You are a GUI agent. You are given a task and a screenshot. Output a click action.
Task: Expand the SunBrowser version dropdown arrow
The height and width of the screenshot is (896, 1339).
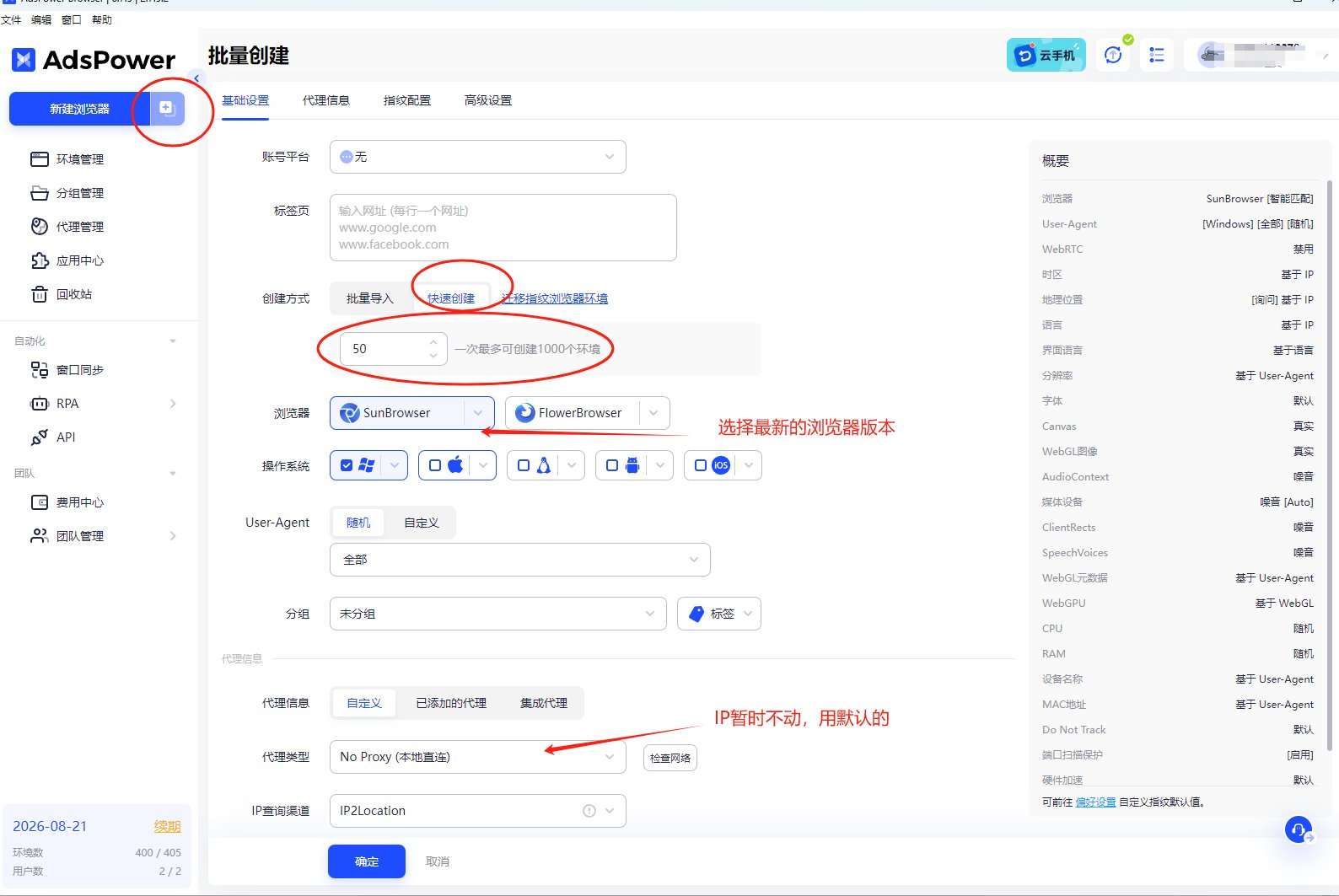click(x=478, y=413)
